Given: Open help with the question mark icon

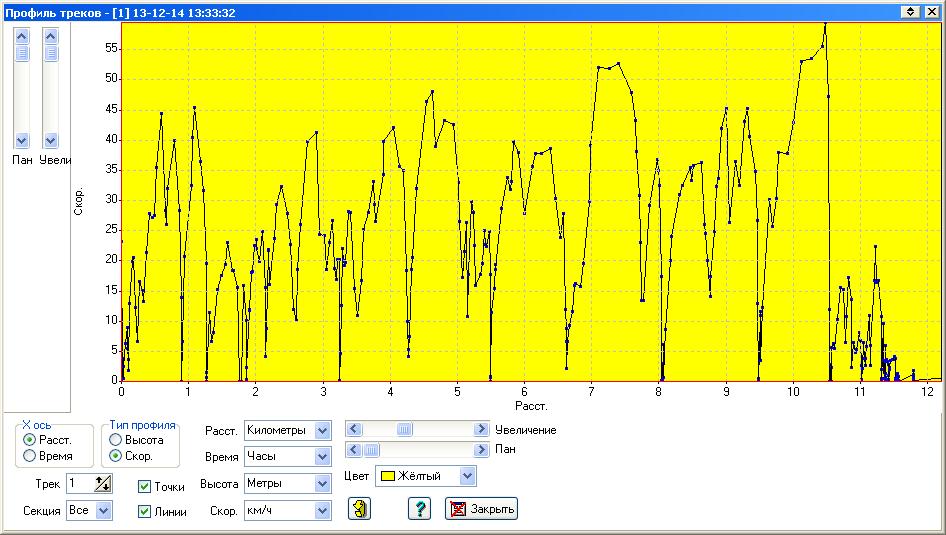Looking at the screenshot, I should (x=419, y=508).
